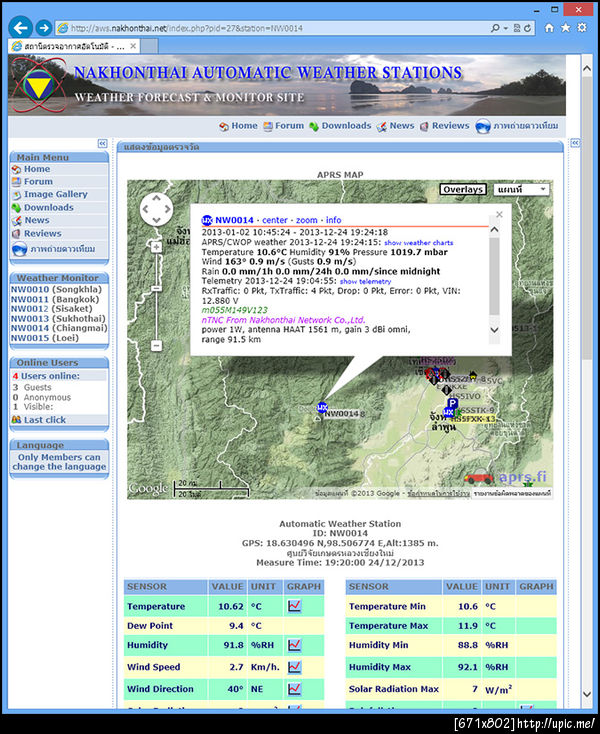
Task: Go back with the browser back arrow
Action: (20, 28)
